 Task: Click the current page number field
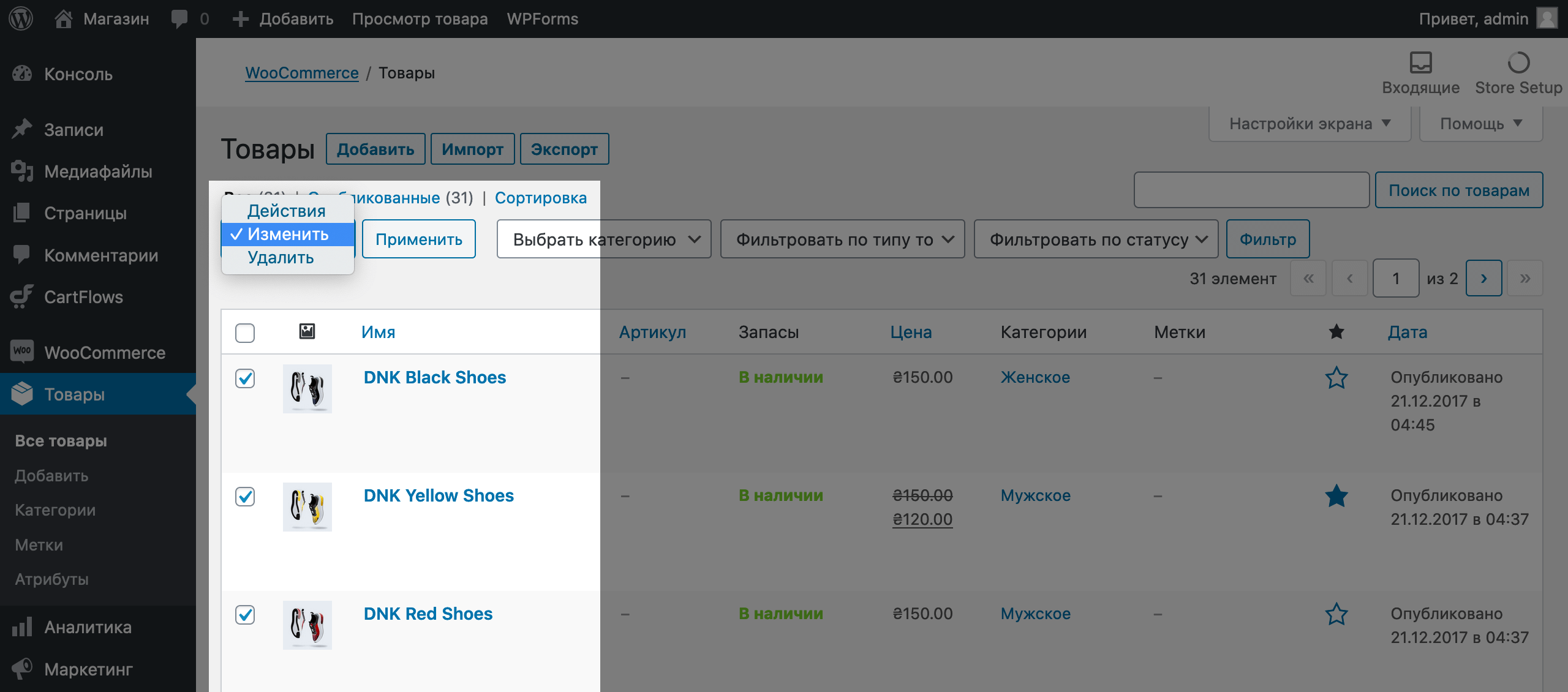tap(1396, 278)
